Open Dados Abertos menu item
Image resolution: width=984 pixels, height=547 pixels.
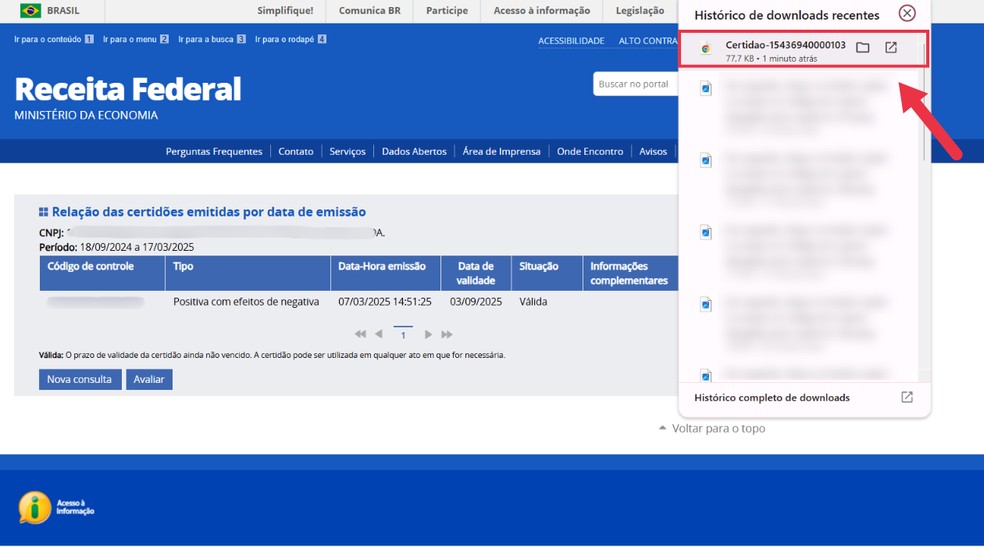414,151
